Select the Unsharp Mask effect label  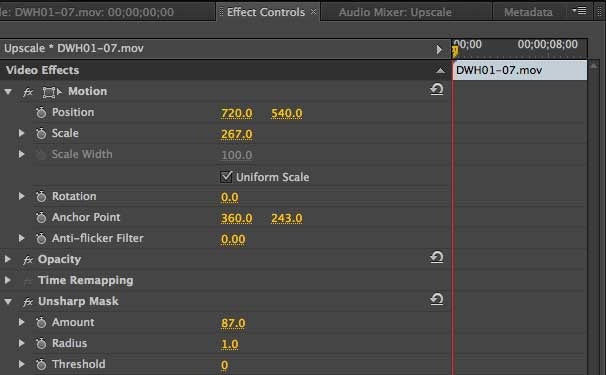[78, 301]
